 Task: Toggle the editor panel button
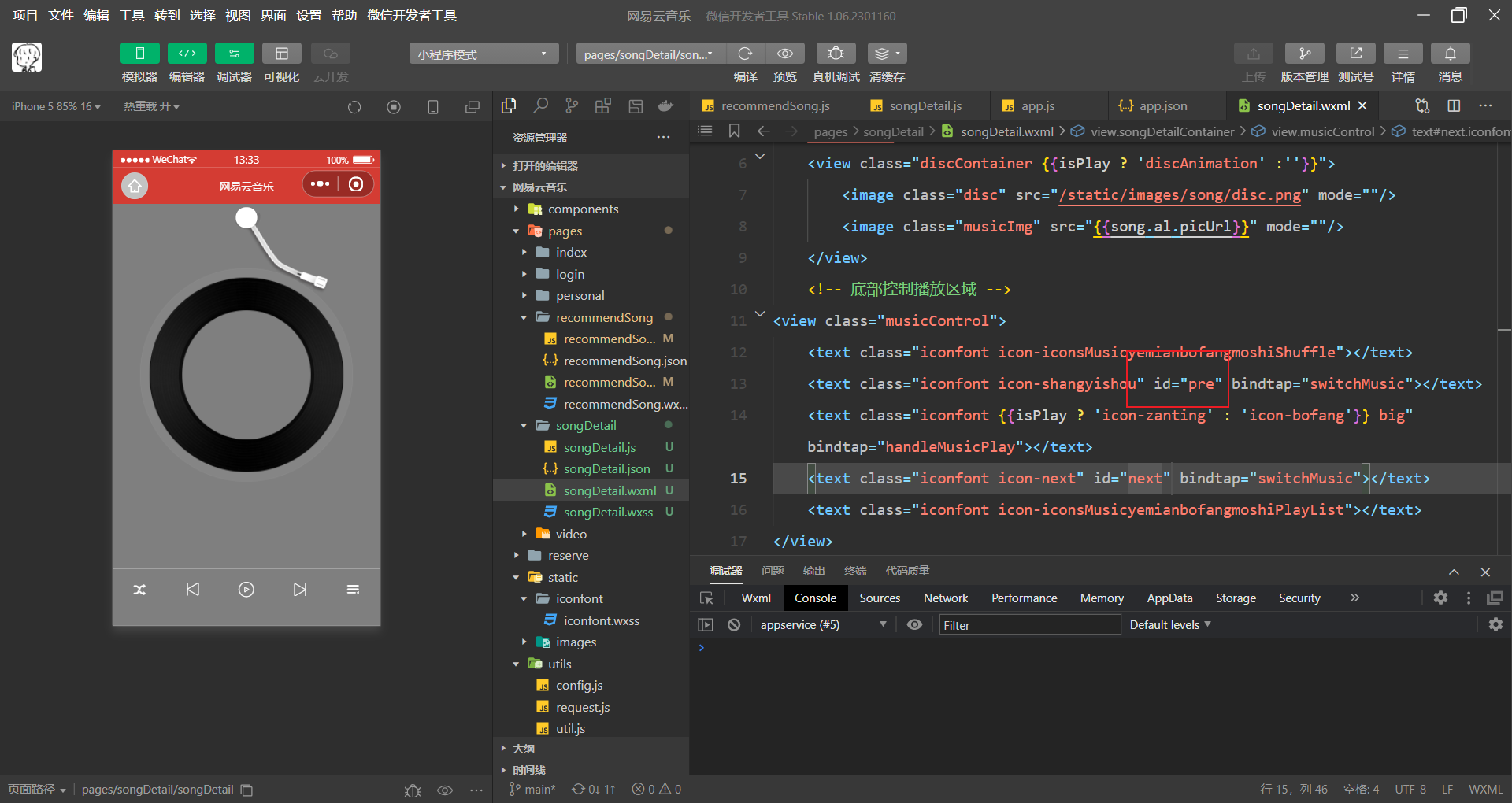[187, 54]
